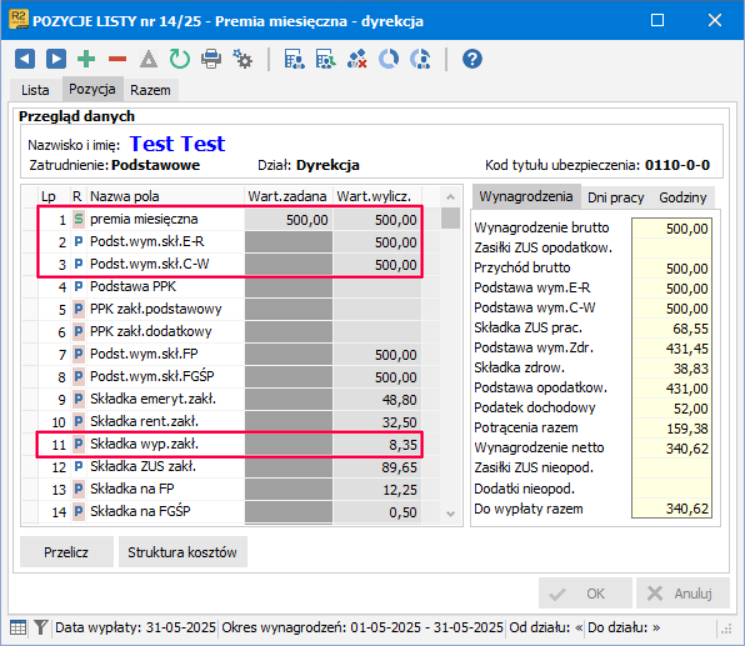Screen dimensions: 745x646
Task: Confirm with the OK button
Action: 585,593
